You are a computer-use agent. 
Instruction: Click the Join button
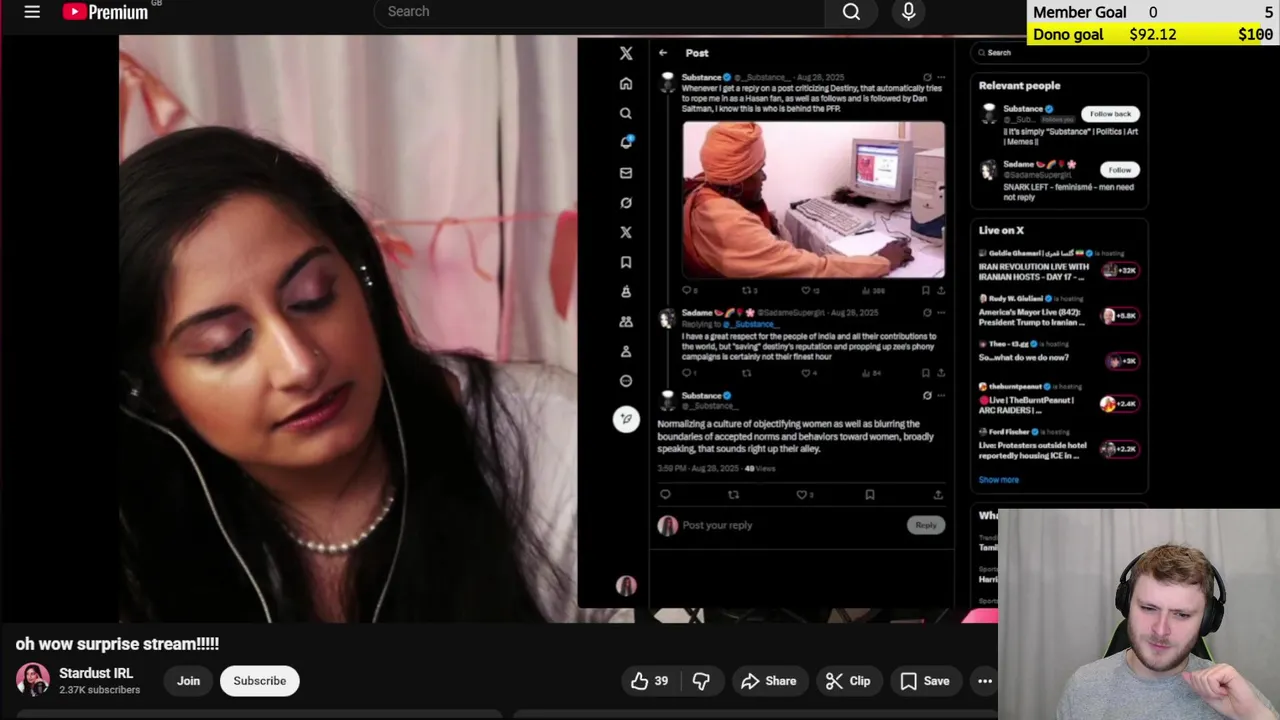(x=188, y=681)
